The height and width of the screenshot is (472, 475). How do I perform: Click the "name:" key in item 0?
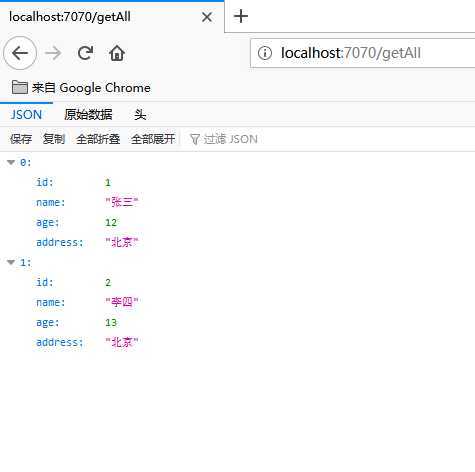coord(50,202)
